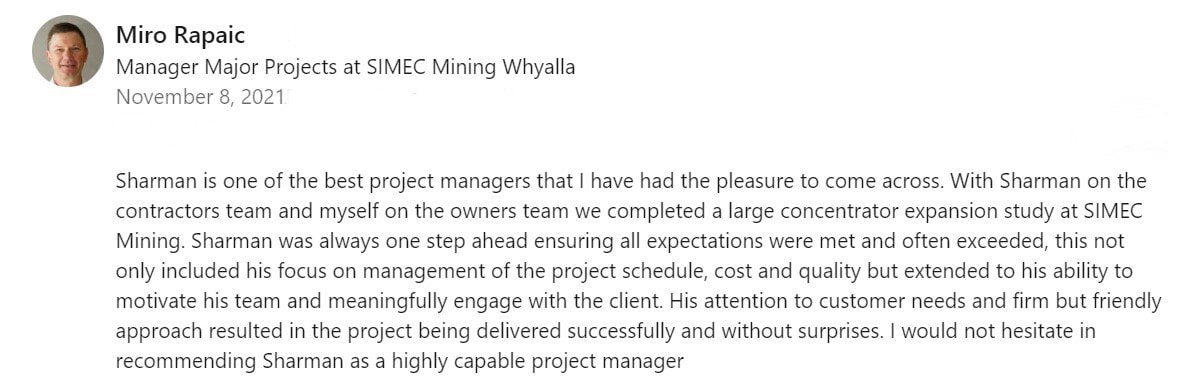Click the opening word 'Sharman' in the recommendation
1198x387 pixels.
[151, 182]
